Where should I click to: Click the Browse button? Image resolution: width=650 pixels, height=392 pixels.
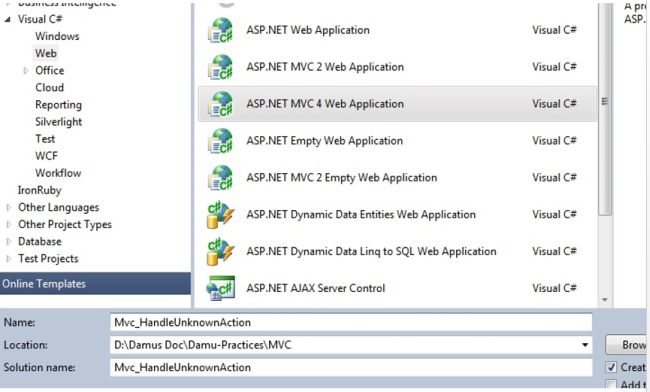627,345
